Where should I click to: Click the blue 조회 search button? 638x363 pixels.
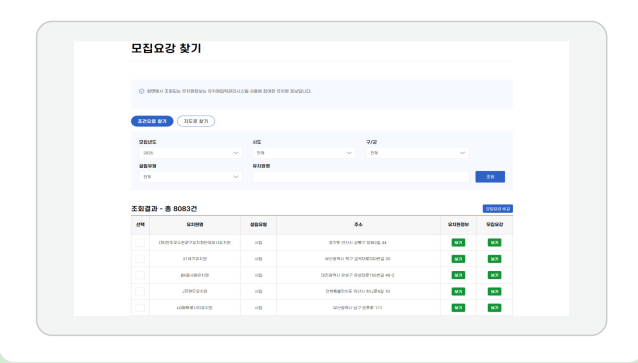[490, 177]
